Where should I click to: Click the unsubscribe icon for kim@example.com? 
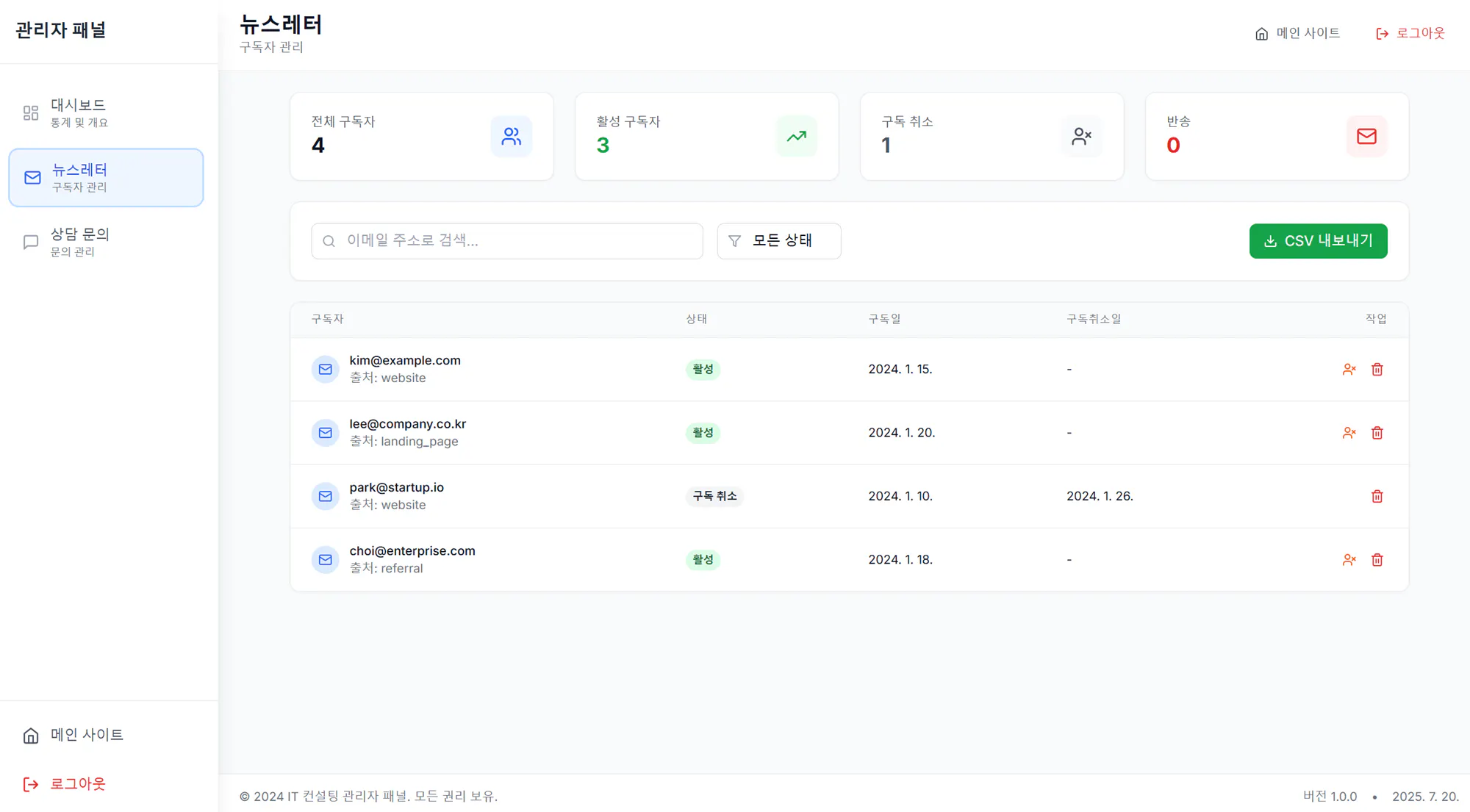(x=1349, y=370)
